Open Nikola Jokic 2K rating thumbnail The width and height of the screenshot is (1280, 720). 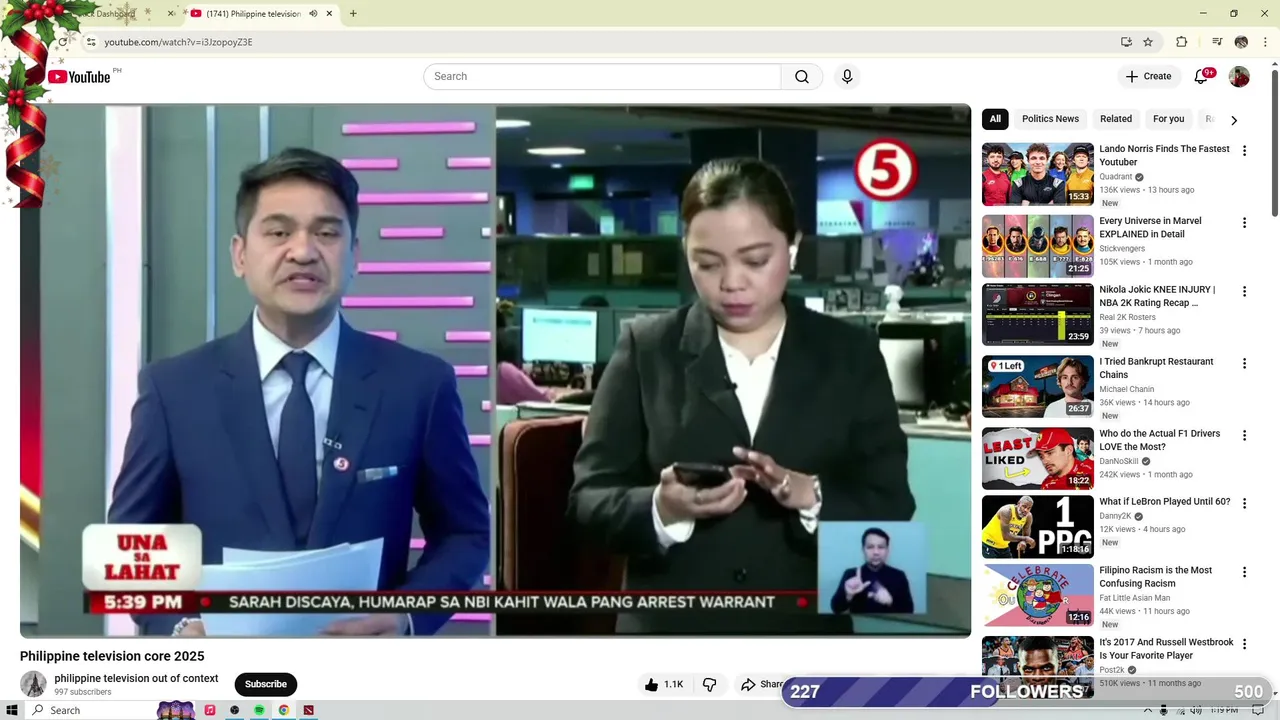1038,315
